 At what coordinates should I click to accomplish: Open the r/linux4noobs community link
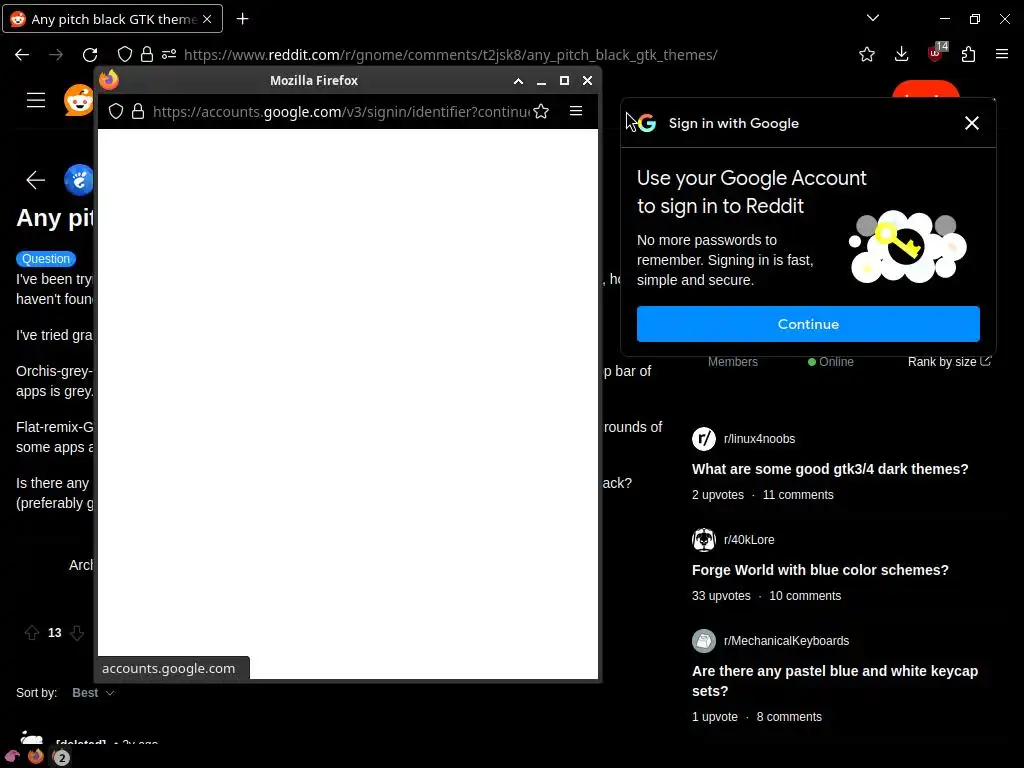[759, 439]
